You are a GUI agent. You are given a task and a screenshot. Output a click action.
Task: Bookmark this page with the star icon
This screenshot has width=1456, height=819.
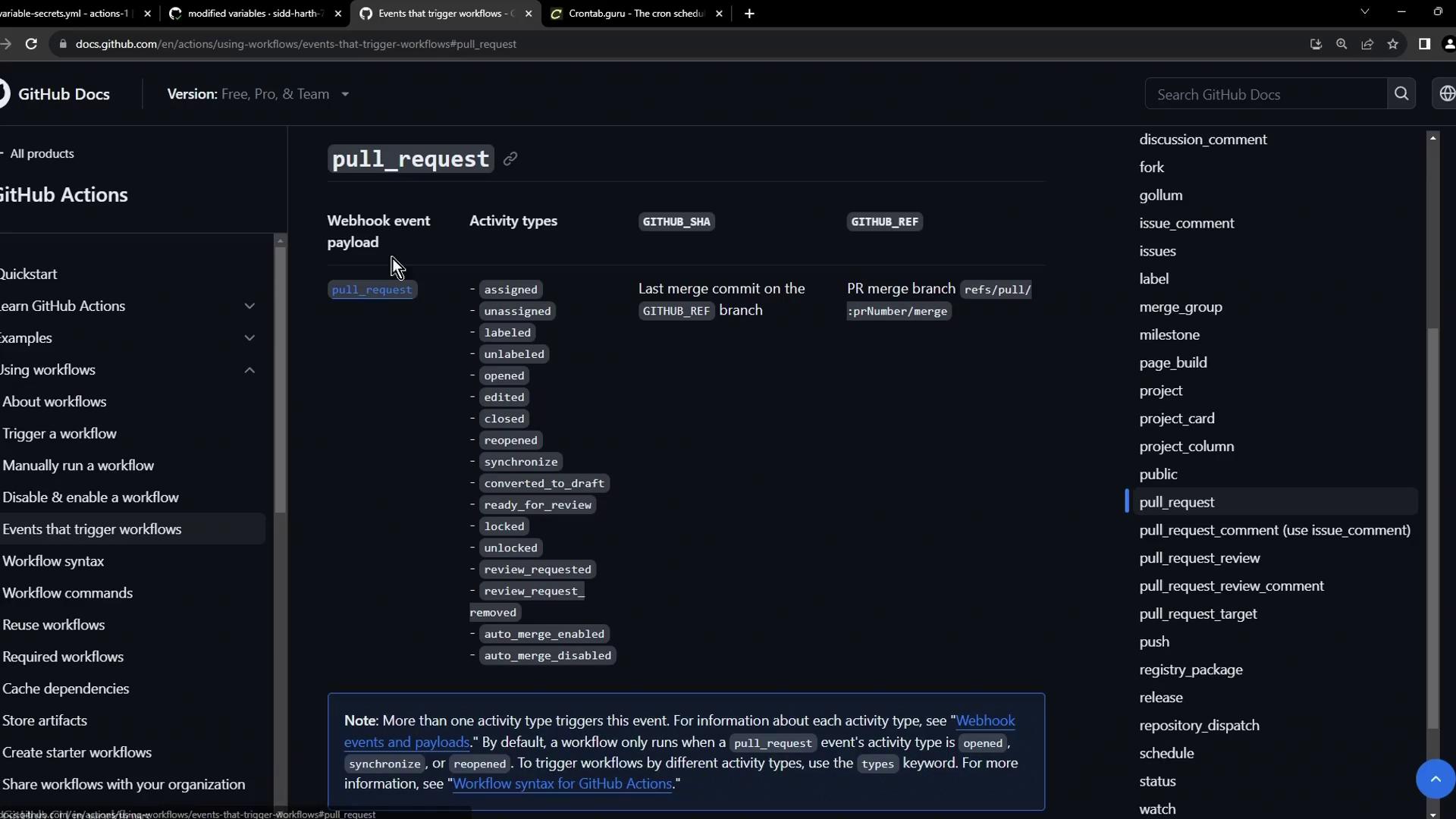point(1393,44)
